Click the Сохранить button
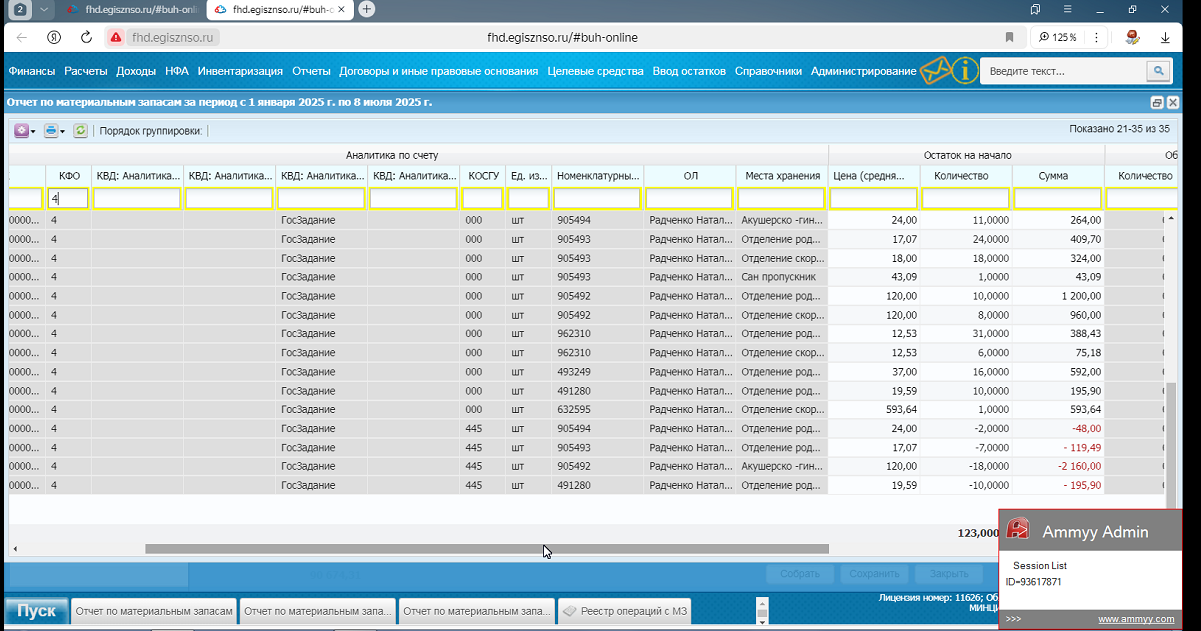1201x631 pixels. click(874, 574)
